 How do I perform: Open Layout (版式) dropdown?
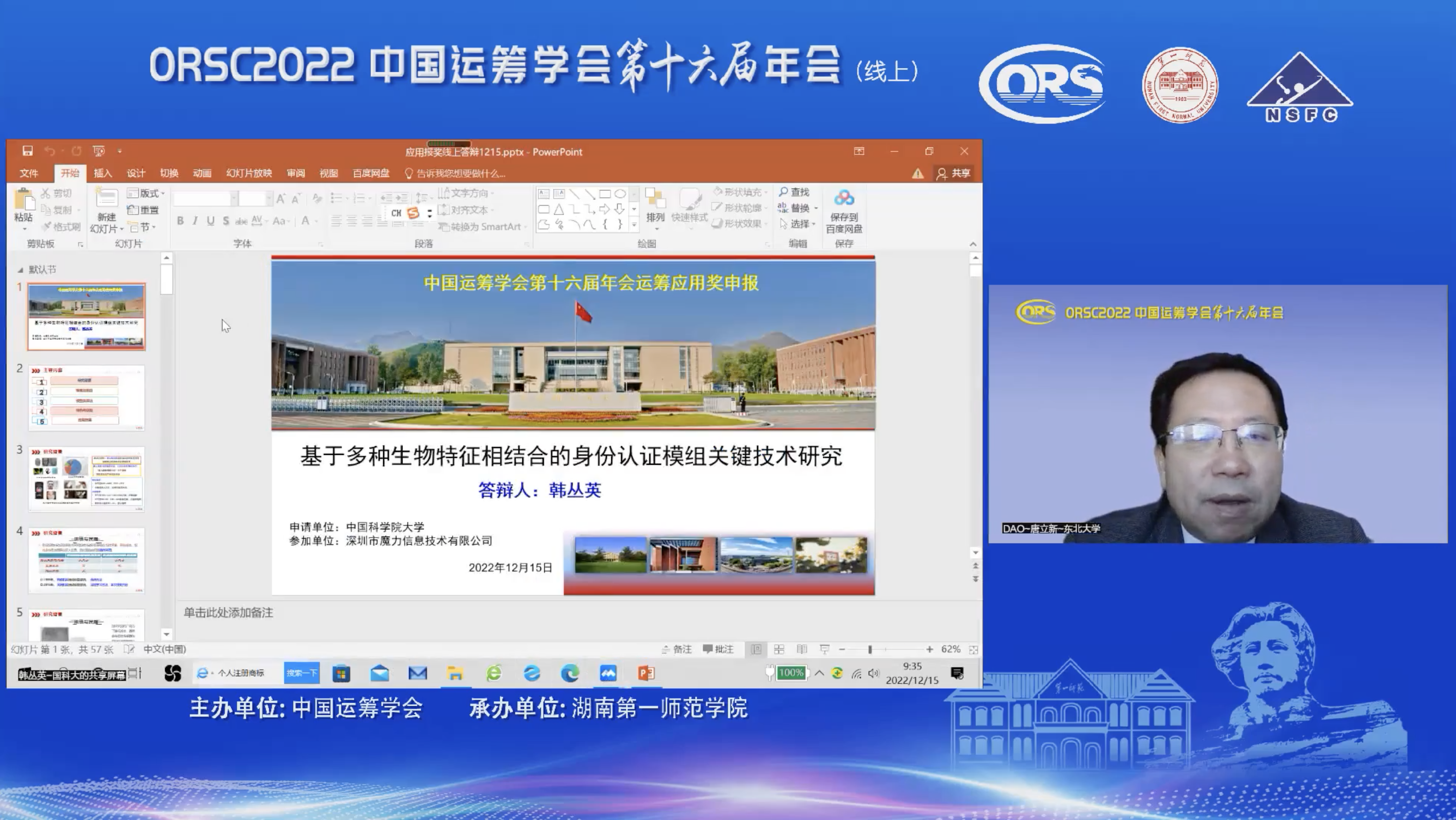[x=146, y=194]
